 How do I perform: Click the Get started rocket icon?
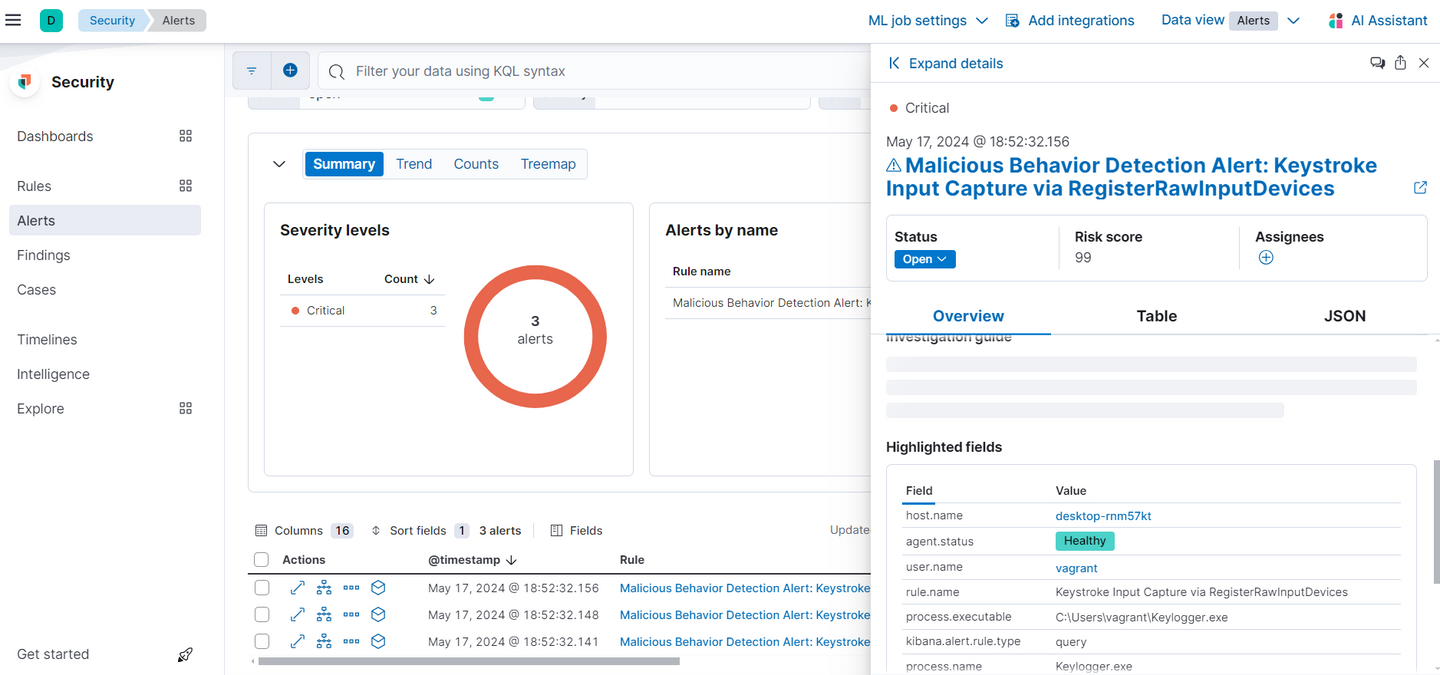click(x=185, y=655)
